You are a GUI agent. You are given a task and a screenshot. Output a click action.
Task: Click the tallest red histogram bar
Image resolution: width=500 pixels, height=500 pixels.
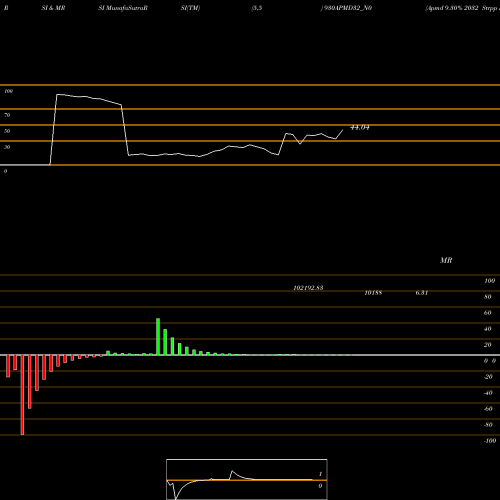click(x=22, y=395)
